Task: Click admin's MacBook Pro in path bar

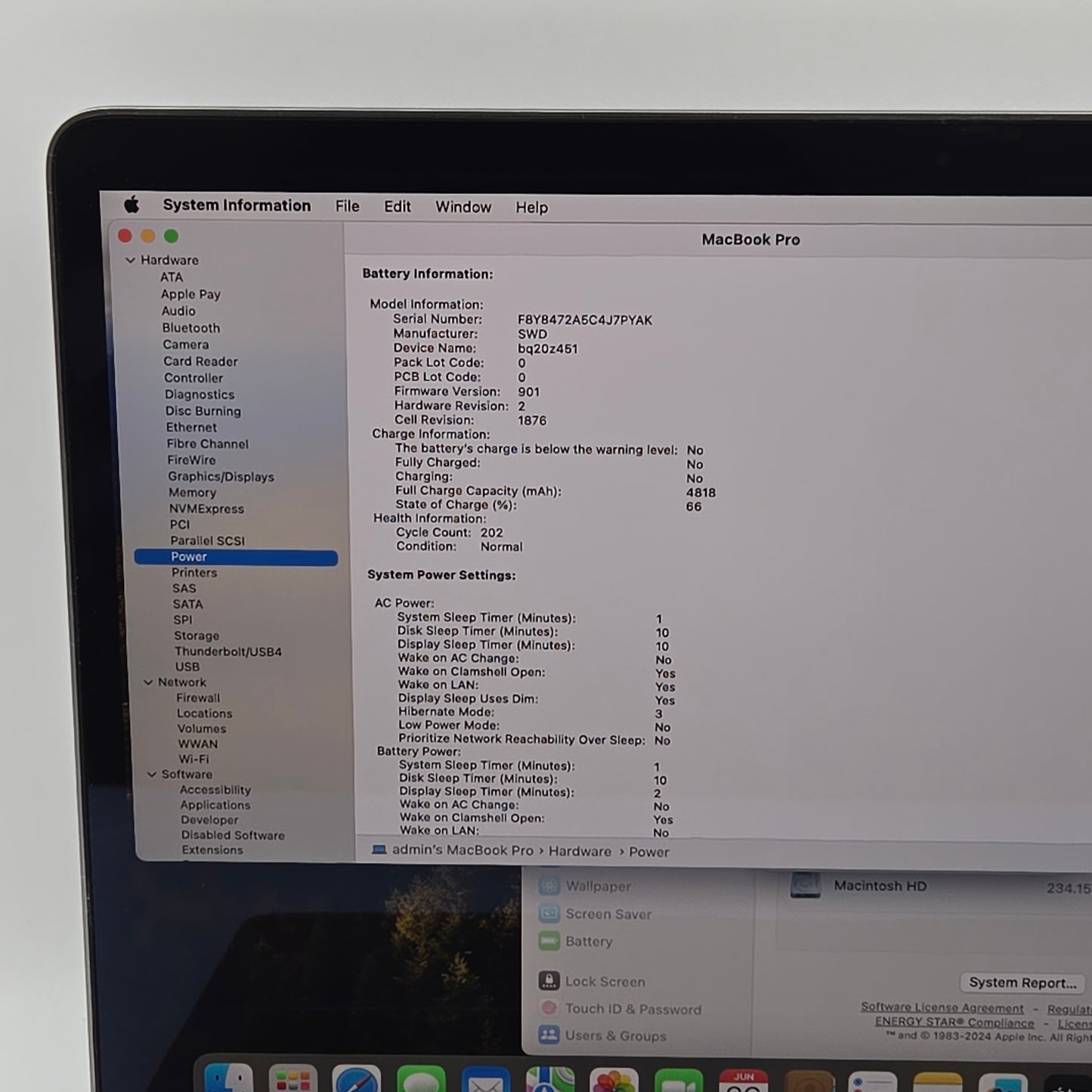Action: click(462, 850)
